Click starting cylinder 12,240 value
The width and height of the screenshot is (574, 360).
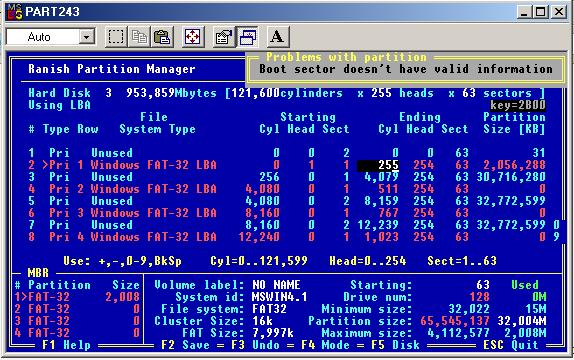(259, 237)
